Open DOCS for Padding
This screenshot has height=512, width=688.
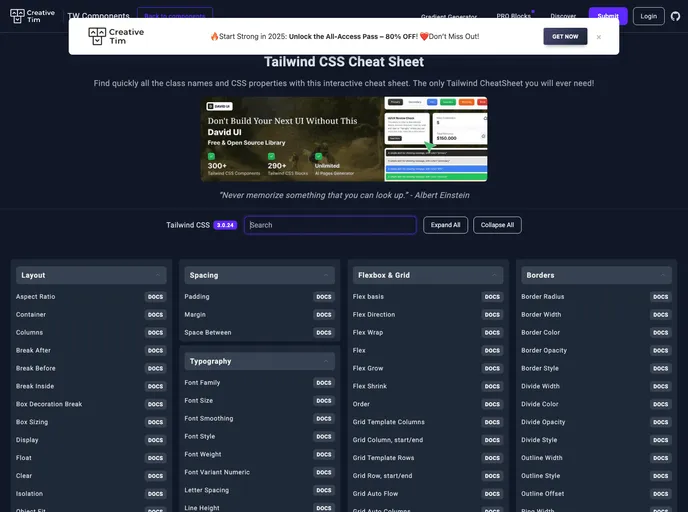324,297
